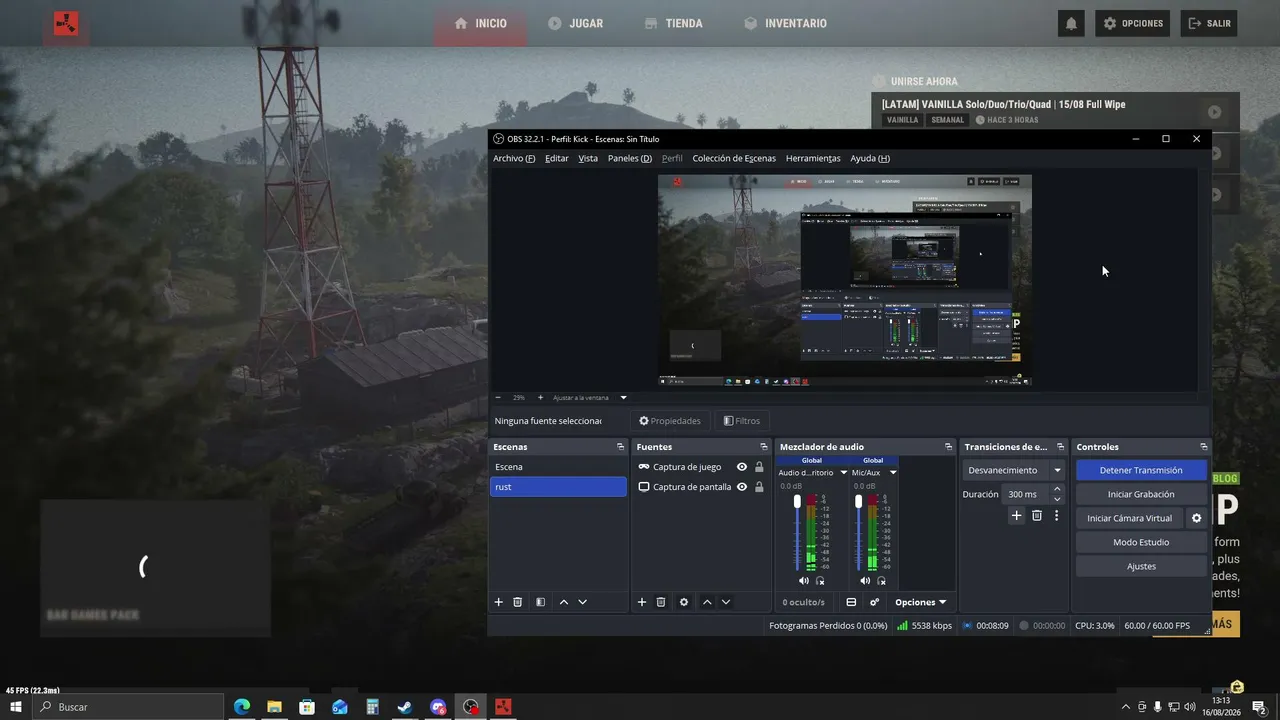This screenshot has width=1280, height=720.
Task: Open the Paneles menu
Action: click(x=629, y=158)
